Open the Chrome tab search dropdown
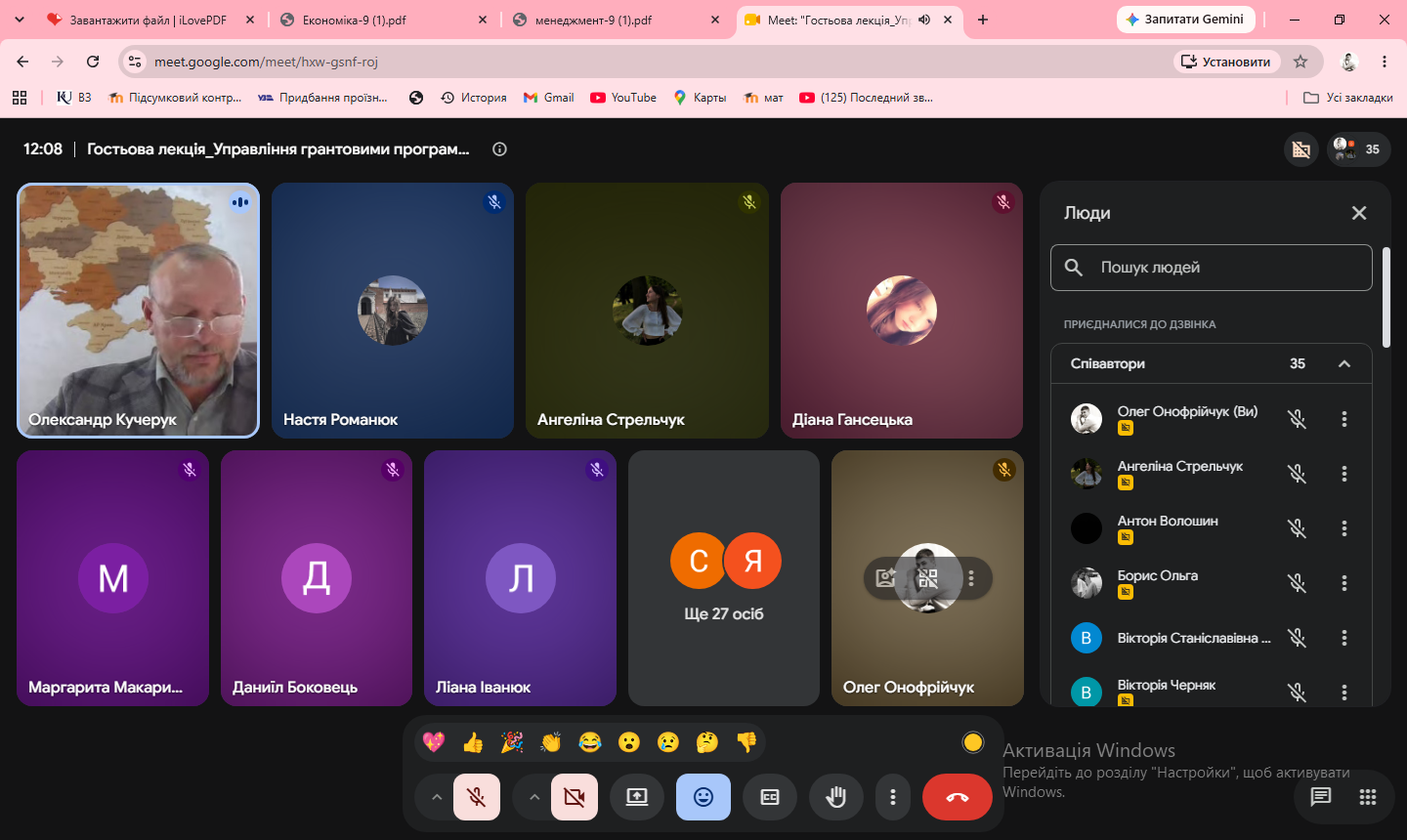 click(x=21, y=20)
